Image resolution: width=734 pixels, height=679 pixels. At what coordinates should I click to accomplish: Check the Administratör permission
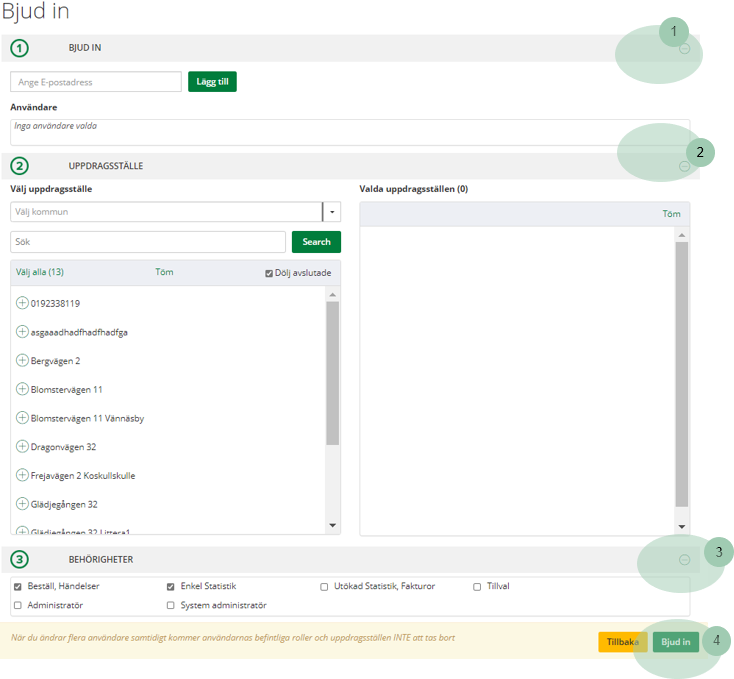tap(18, 606)
